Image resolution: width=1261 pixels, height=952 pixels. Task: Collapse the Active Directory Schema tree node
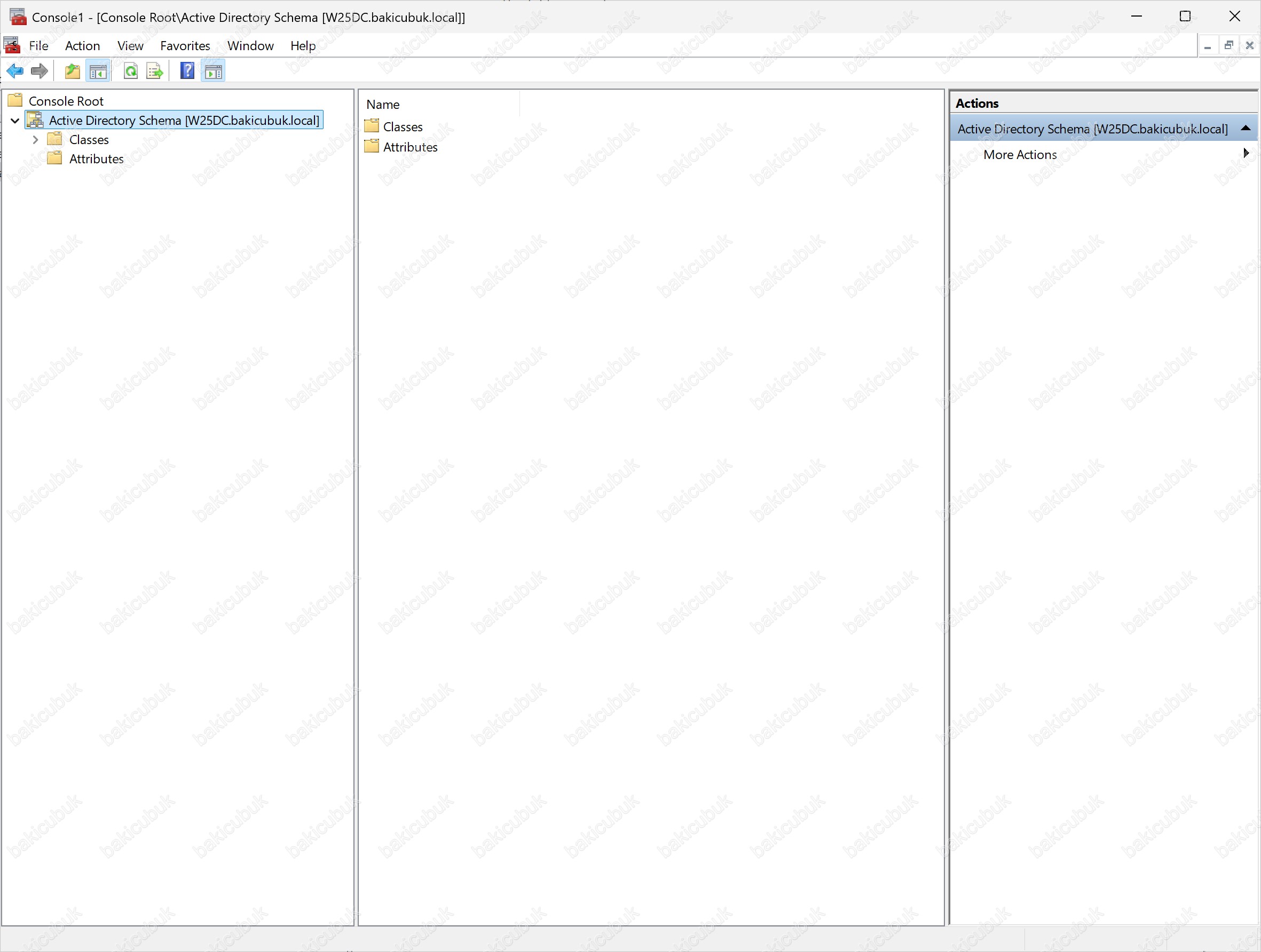(15, 120)
